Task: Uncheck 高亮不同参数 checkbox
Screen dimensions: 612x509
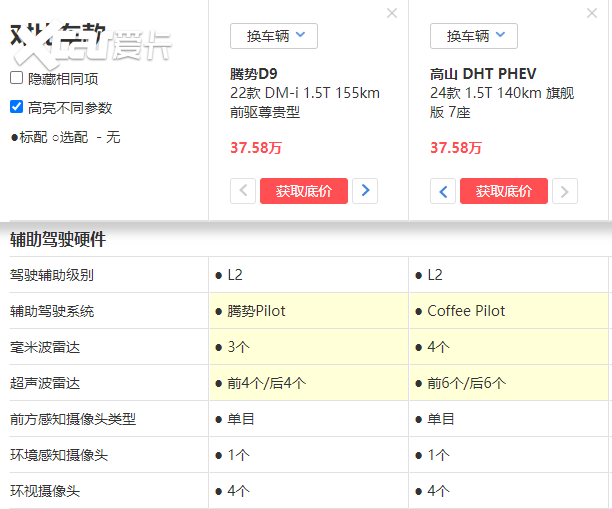Action: [x=16, y=107]
